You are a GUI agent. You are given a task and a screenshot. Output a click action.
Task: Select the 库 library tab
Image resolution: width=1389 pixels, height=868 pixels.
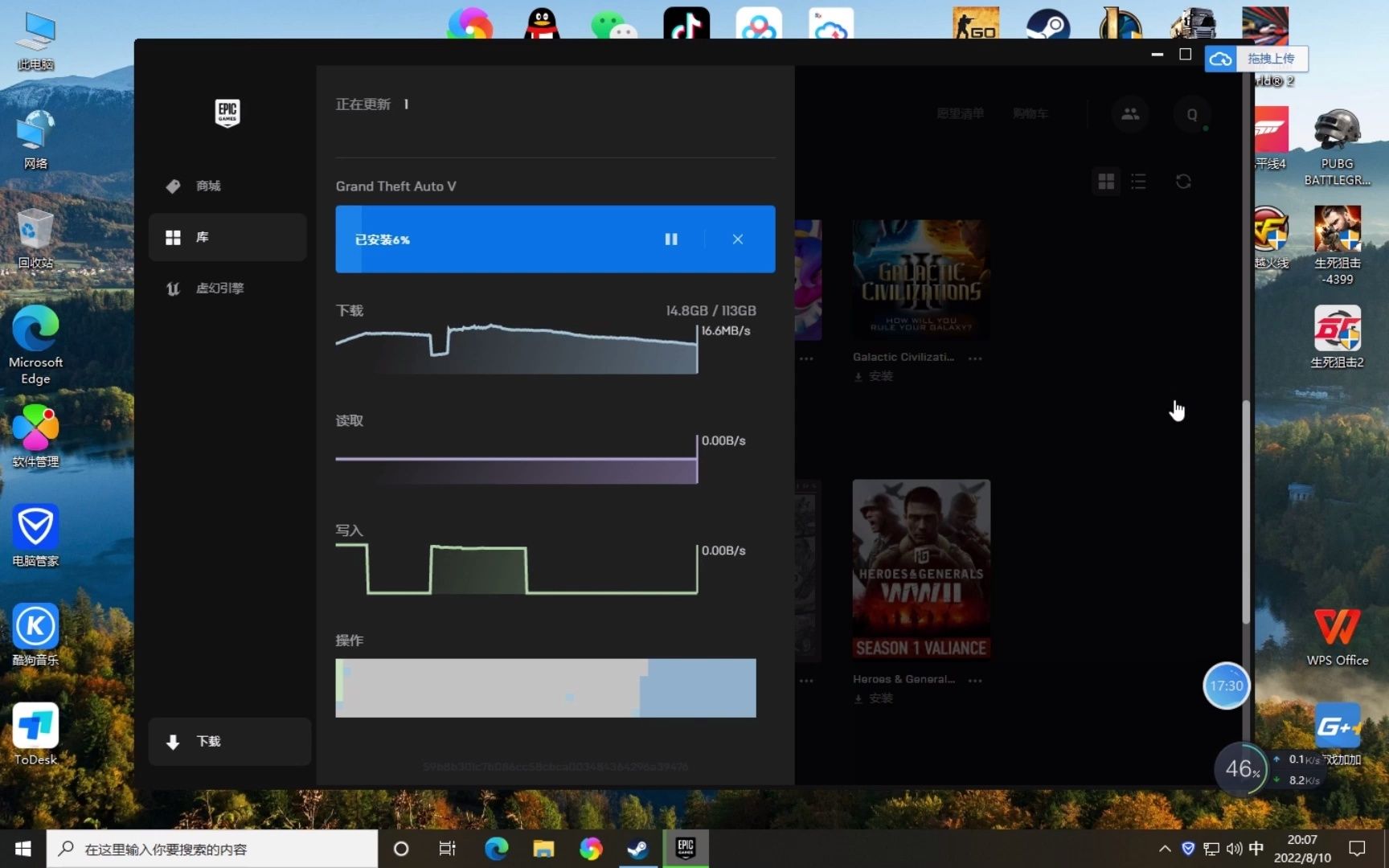pyautogui.click(x=227, y=237)
